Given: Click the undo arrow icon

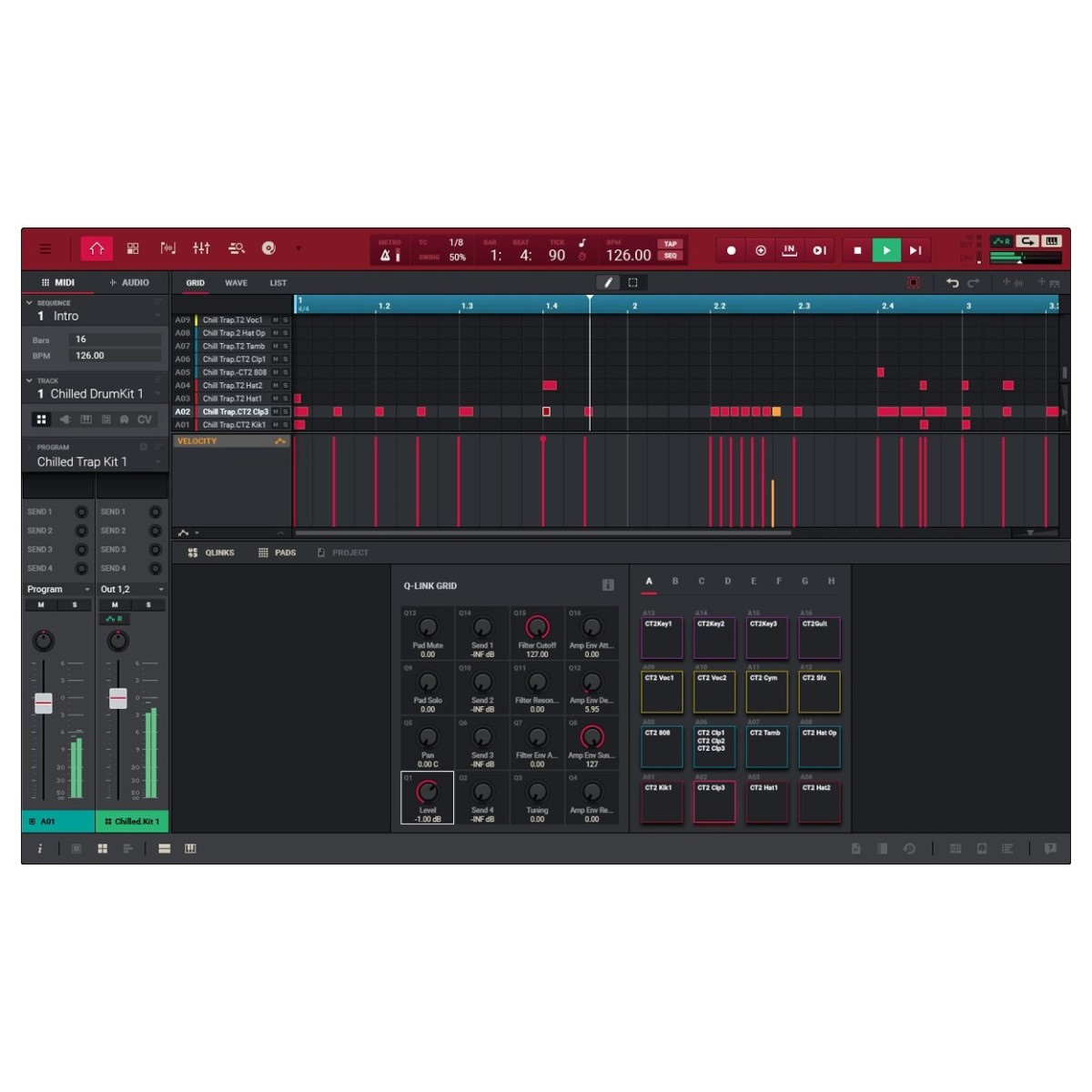Looking at the screenshot, I should tap(952, 283).
